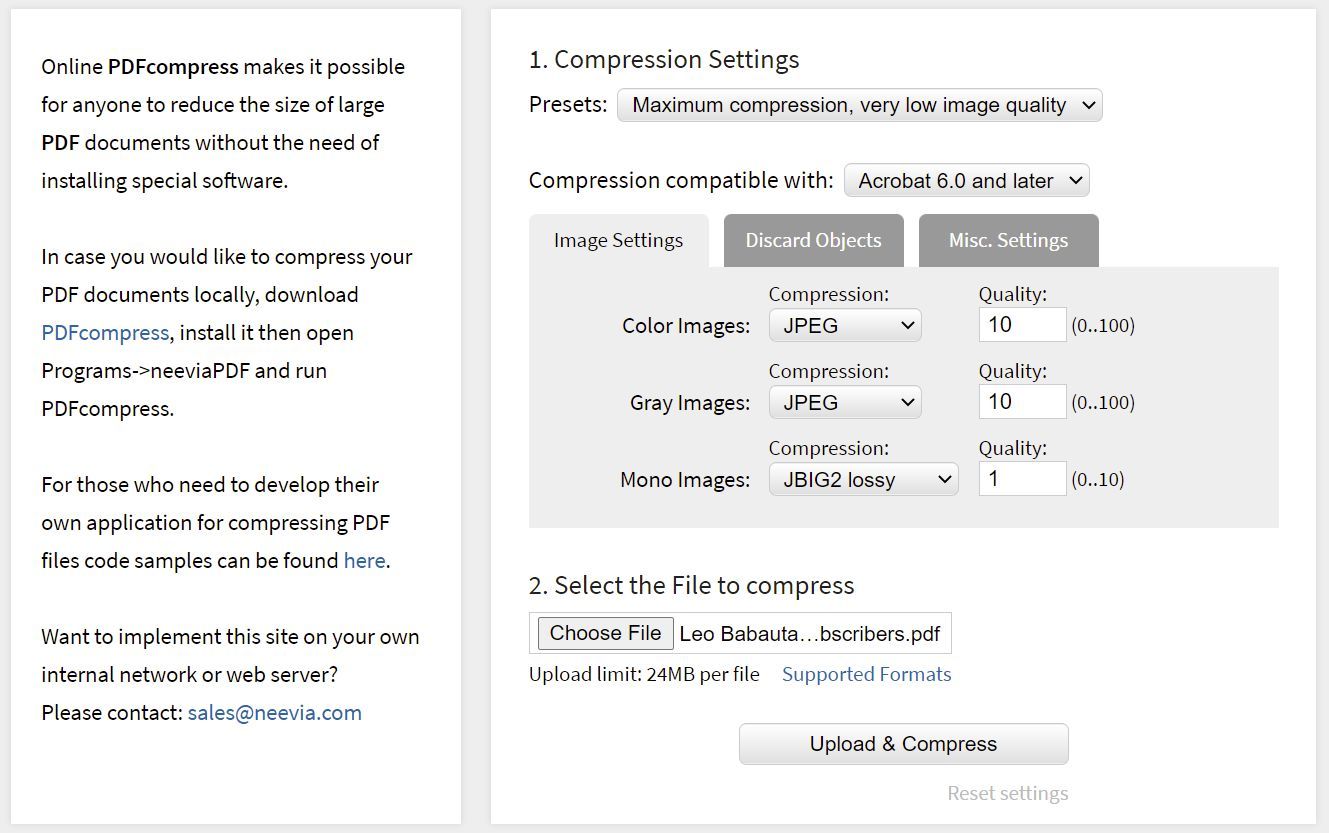
Task: Click the Color Images quality field
Action: click(x=1022, y=325)
